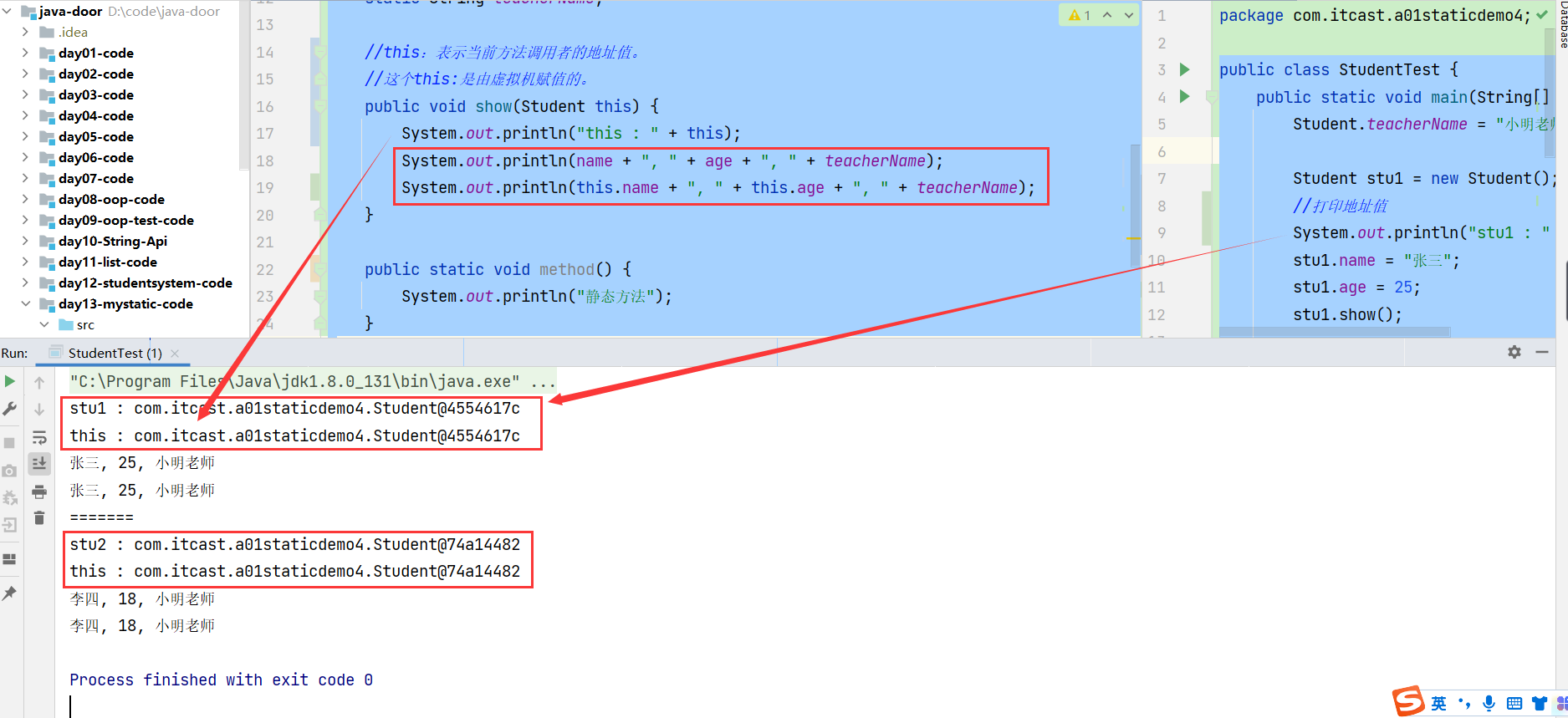Click the Sogou input method logo
Screen dimensions: 1568x718
pyautogui.click(x=1408, y=701)
